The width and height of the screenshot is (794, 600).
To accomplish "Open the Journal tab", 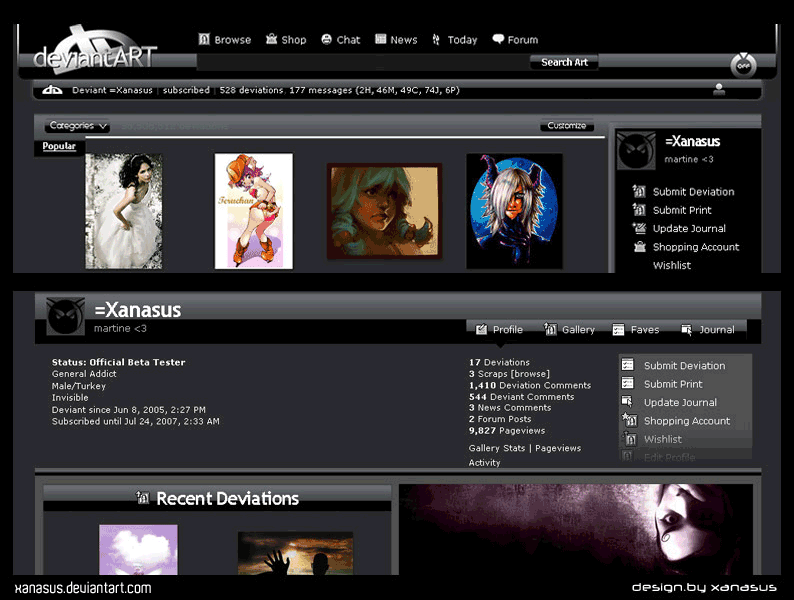I will click(x=708, y=330).
